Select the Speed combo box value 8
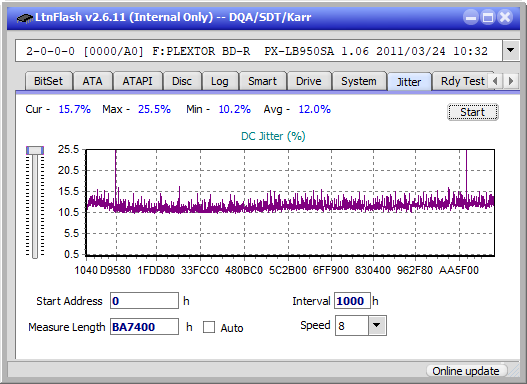 [352, 325]
